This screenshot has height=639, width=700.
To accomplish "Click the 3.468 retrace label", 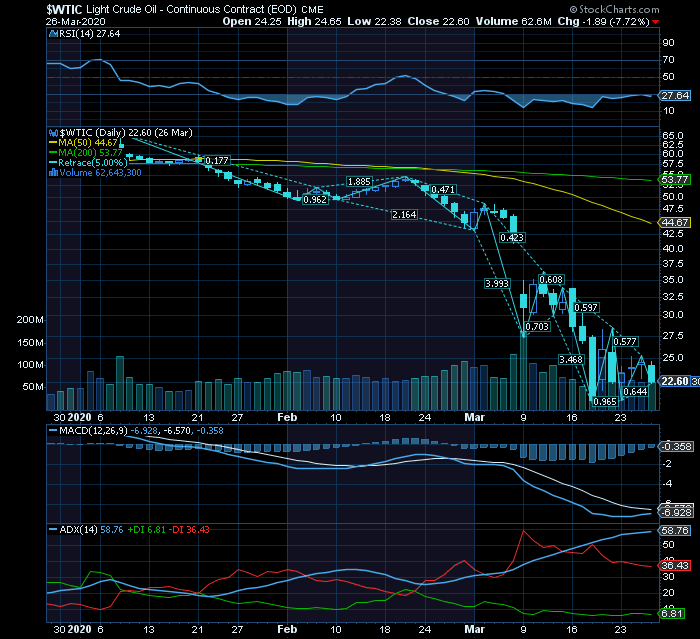I will (x=571, y=359).
